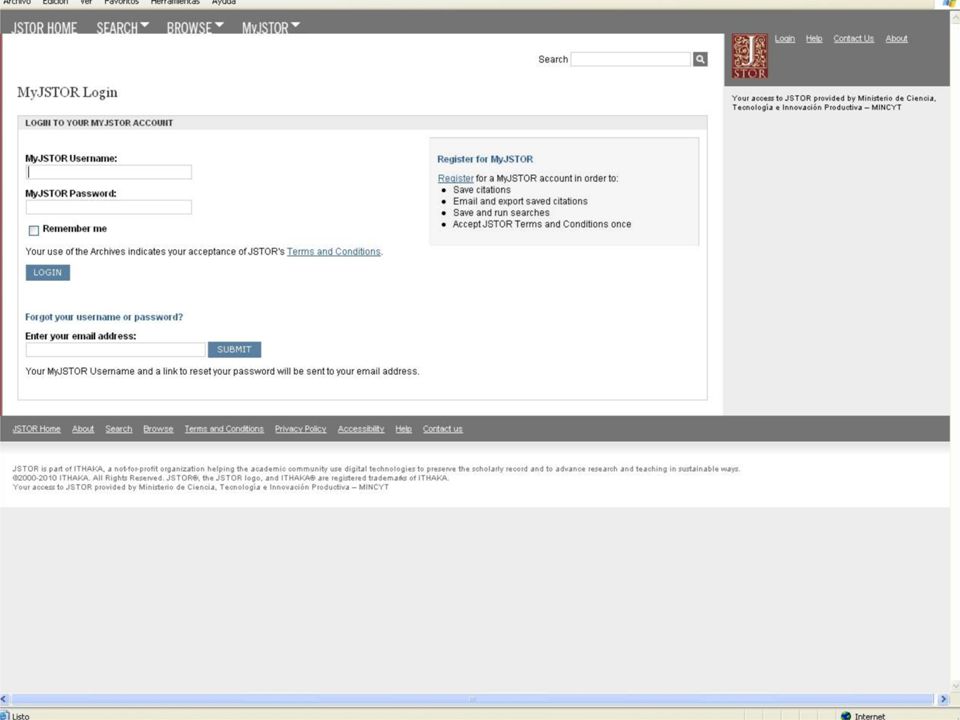The width and height of the screenshot is (960, 720).
Task: Open the Ayuda browser menu
Action: [224, 2]
